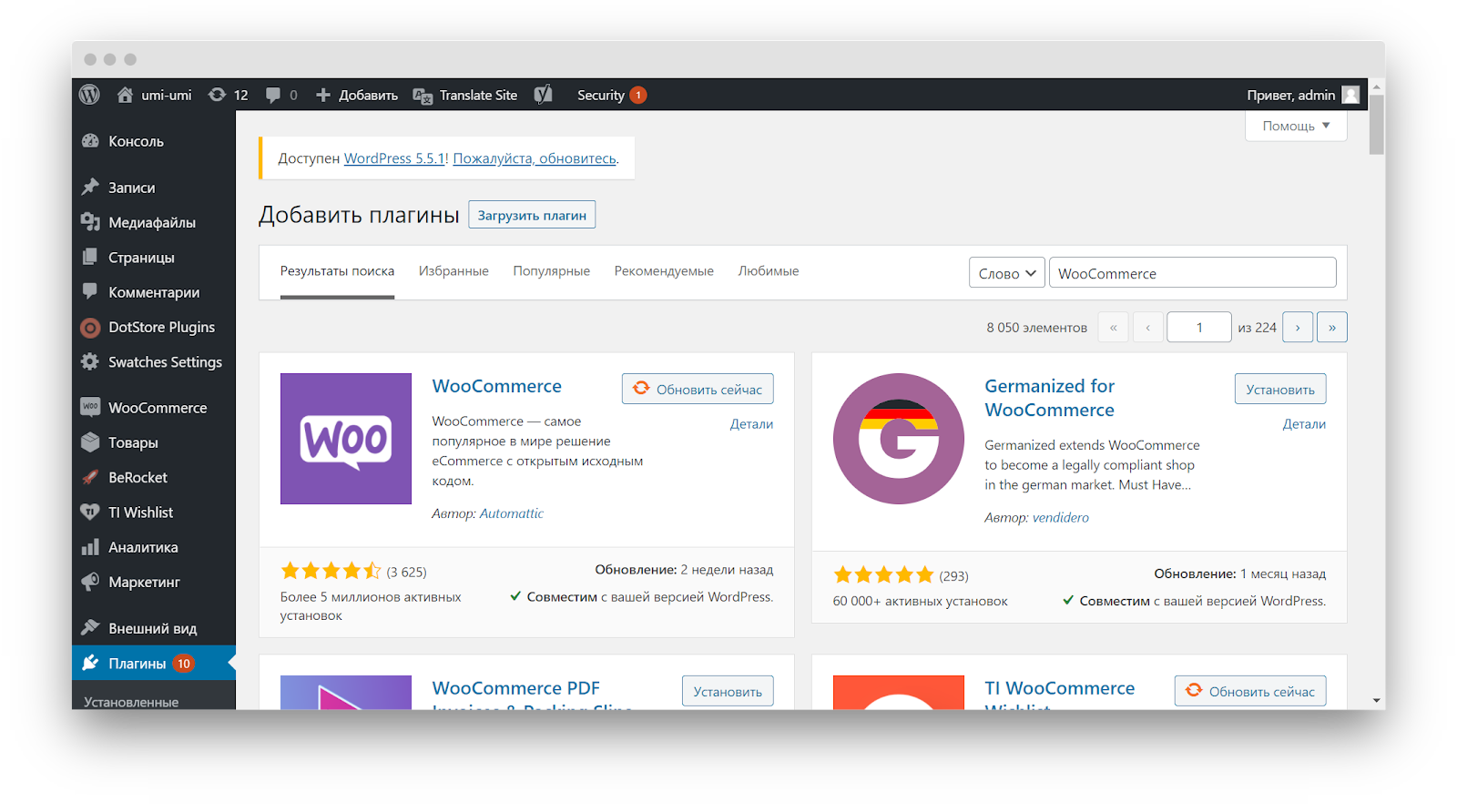Click the current page number field

pos(1199,327)
